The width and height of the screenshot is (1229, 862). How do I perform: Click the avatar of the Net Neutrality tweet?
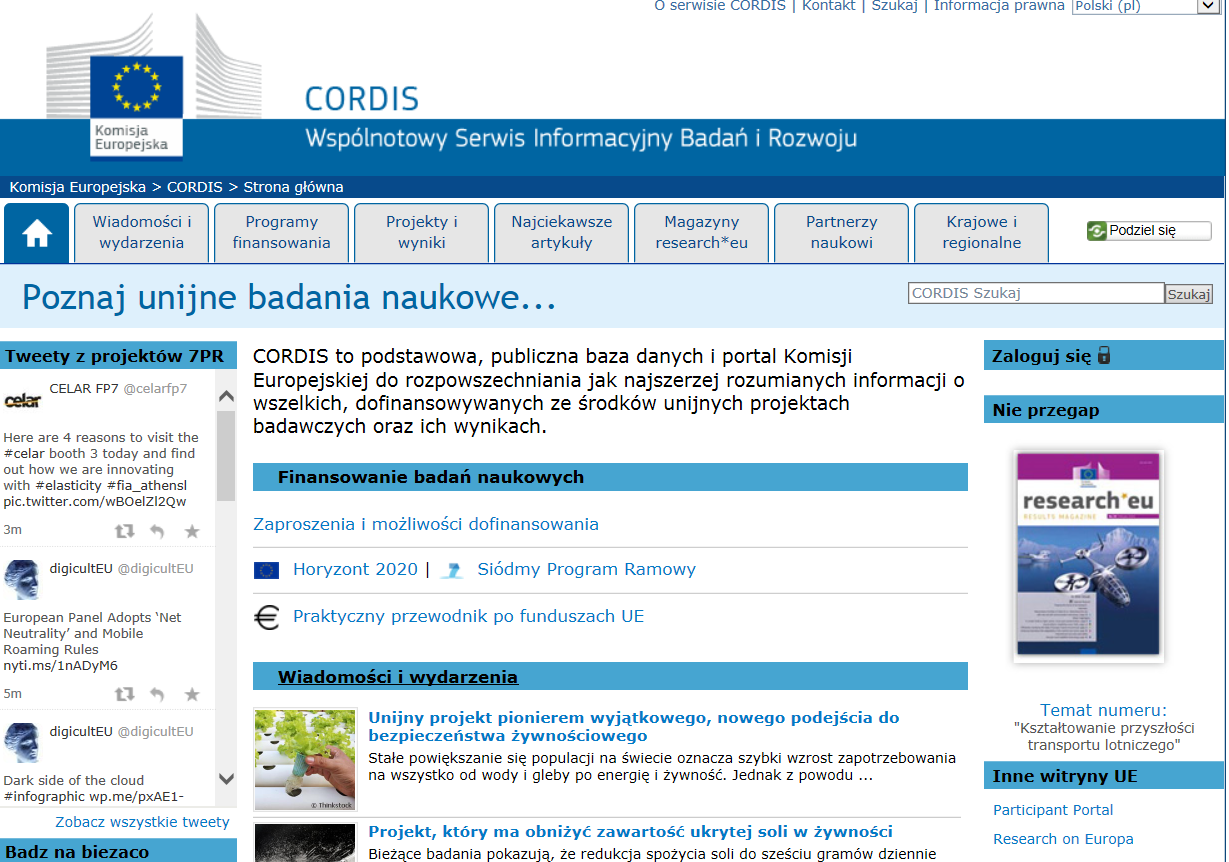(23, 580)
